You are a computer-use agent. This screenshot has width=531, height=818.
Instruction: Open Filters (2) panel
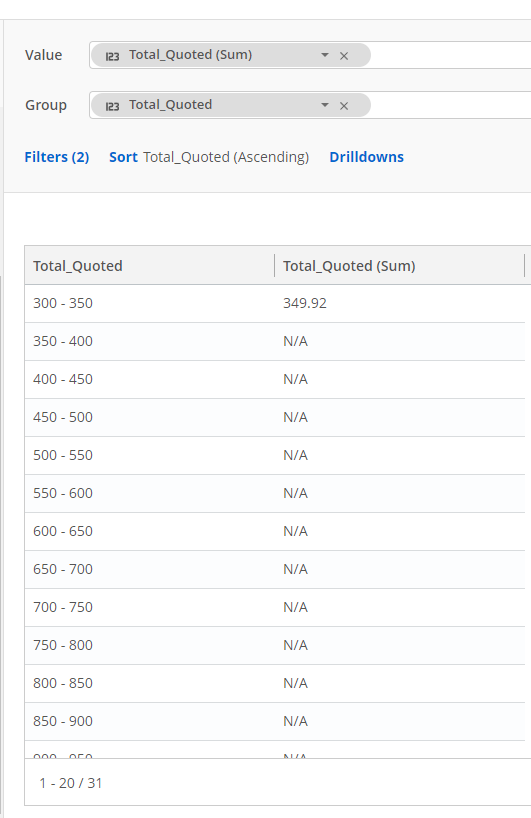pos(57,157)
